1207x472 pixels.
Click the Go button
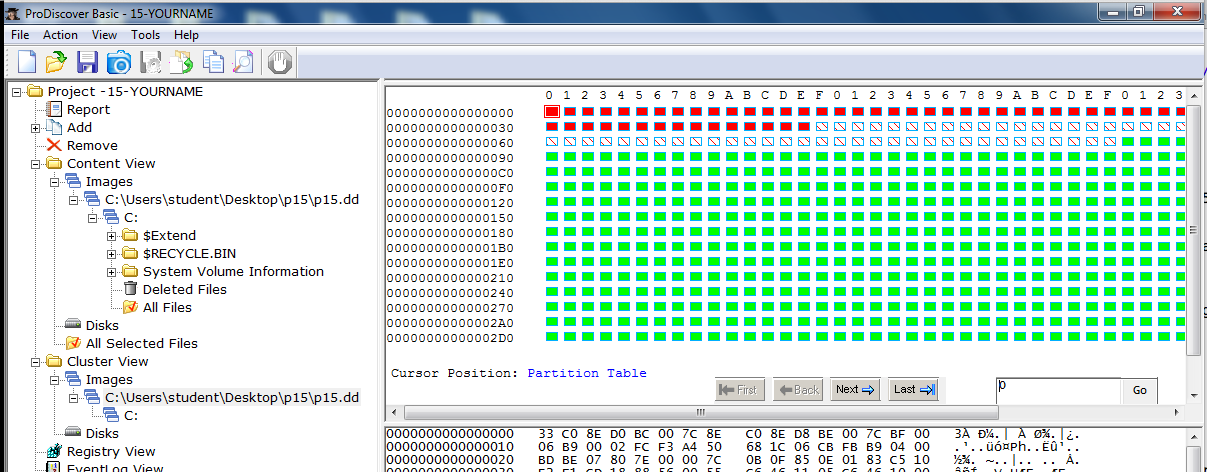click(1140, 390)
